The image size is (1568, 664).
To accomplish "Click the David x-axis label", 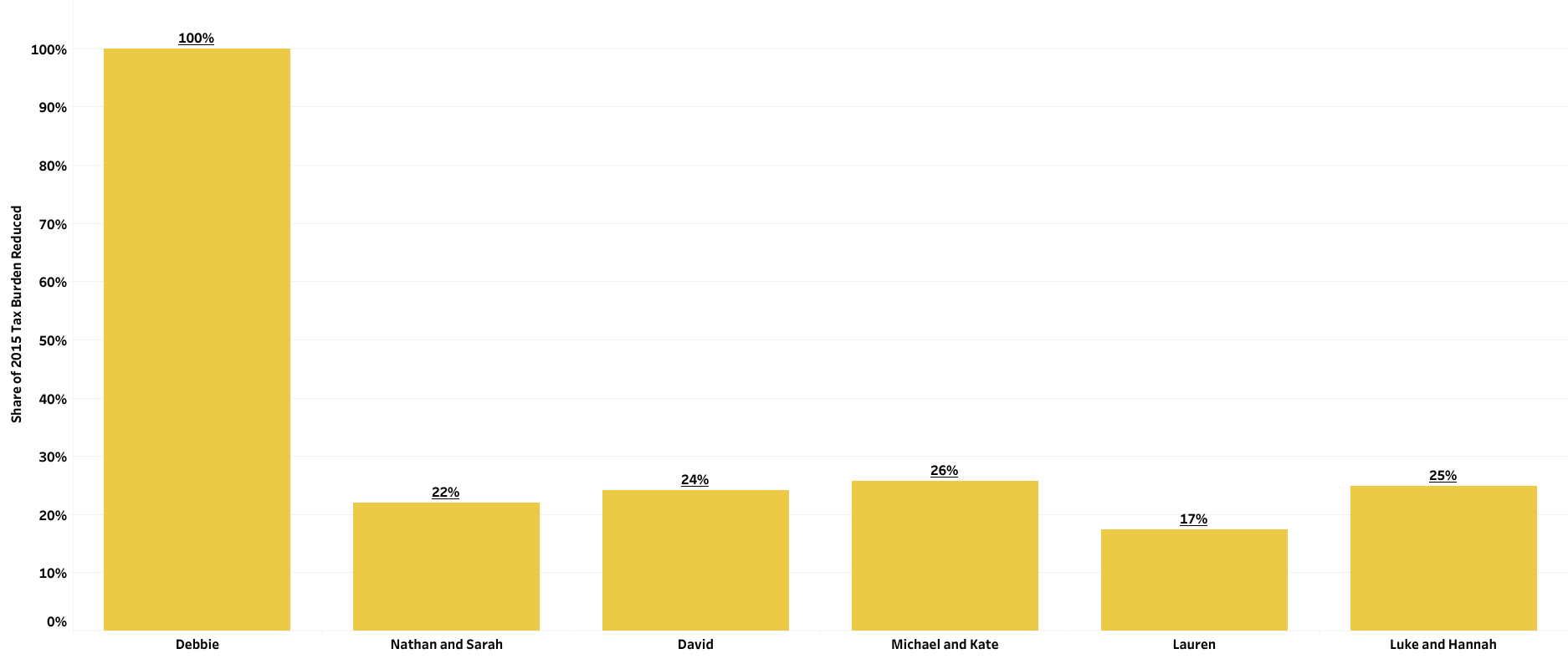I will pyautogui.click(x=695, y=645).
